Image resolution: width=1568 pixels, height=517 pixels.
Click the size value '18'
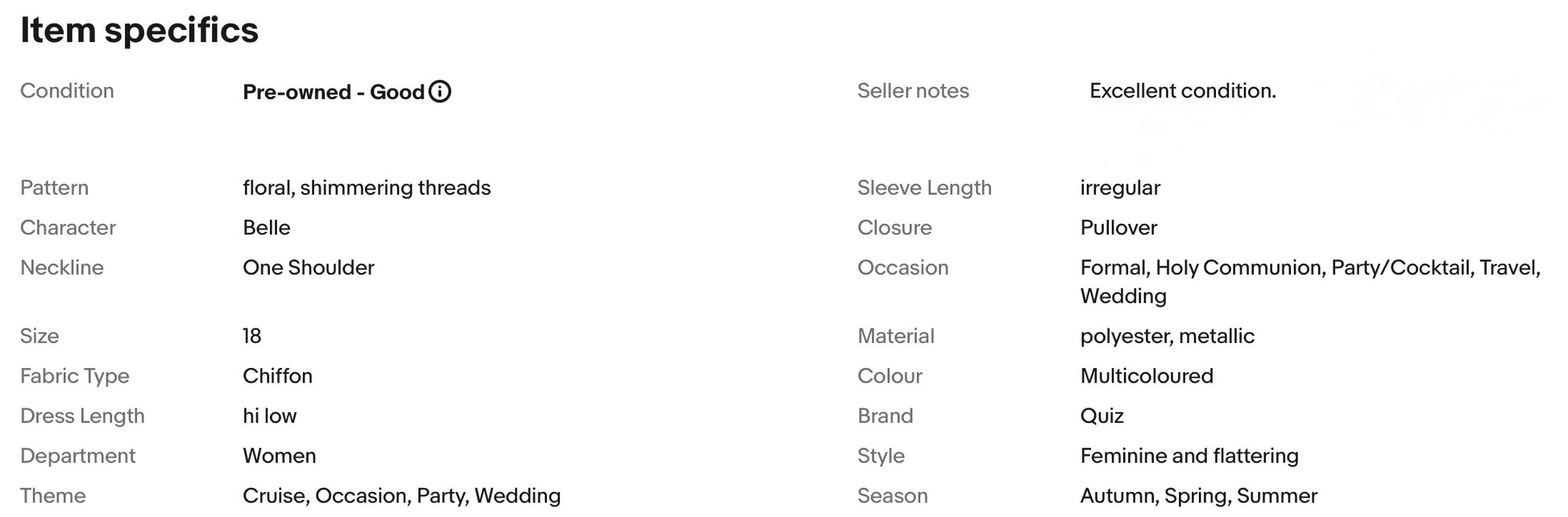[x=252, y=337]
